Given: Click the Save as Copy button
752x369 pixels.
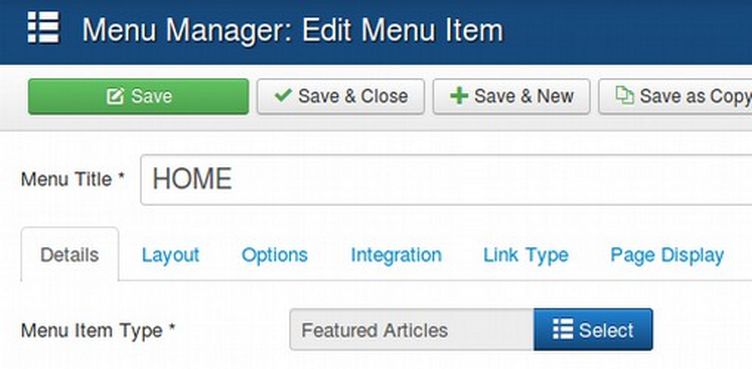Looking at the screenshot, I should coord(675,96).
